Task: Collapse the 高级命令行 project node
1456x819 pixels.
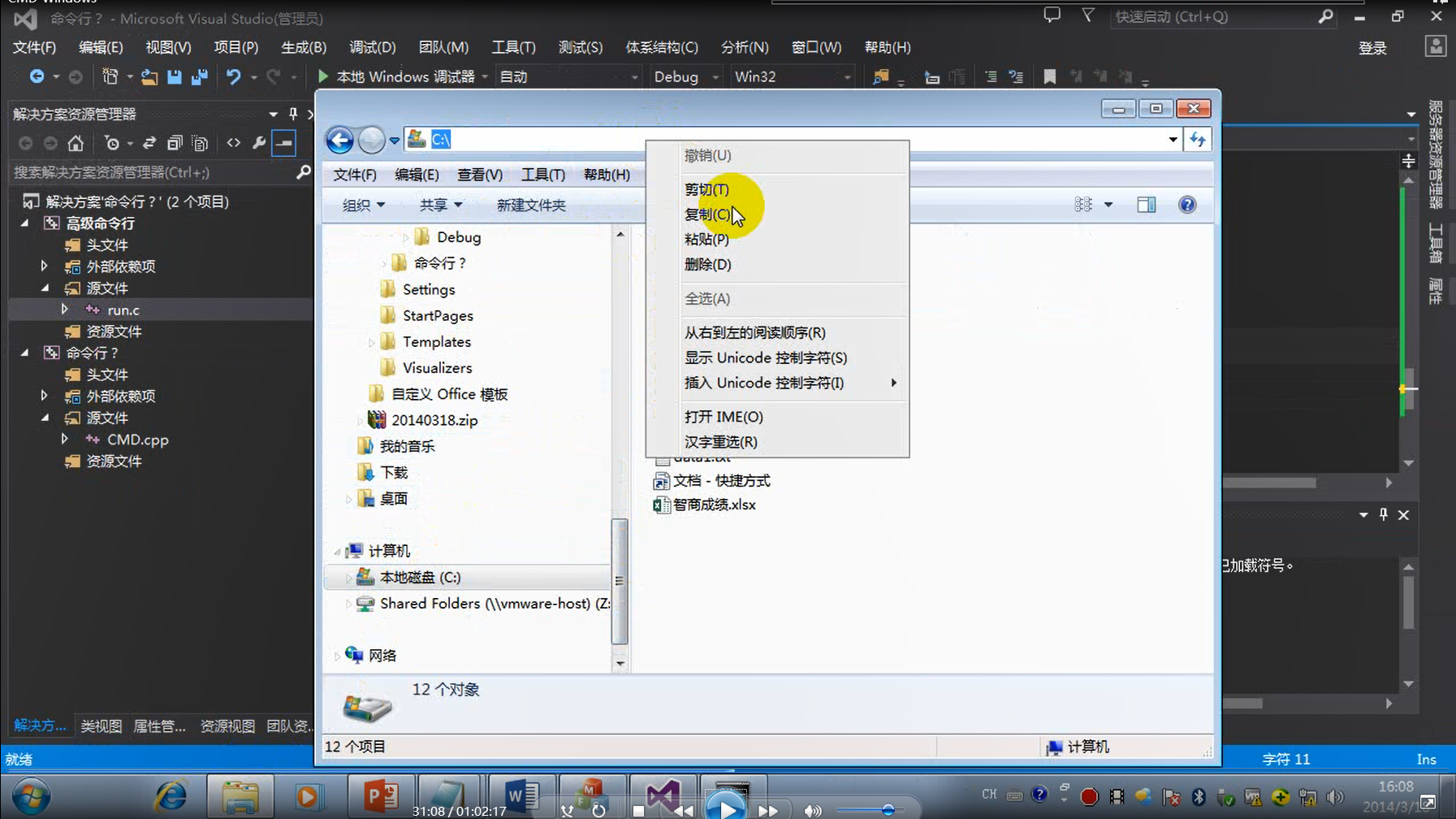Action: (24, 223)
